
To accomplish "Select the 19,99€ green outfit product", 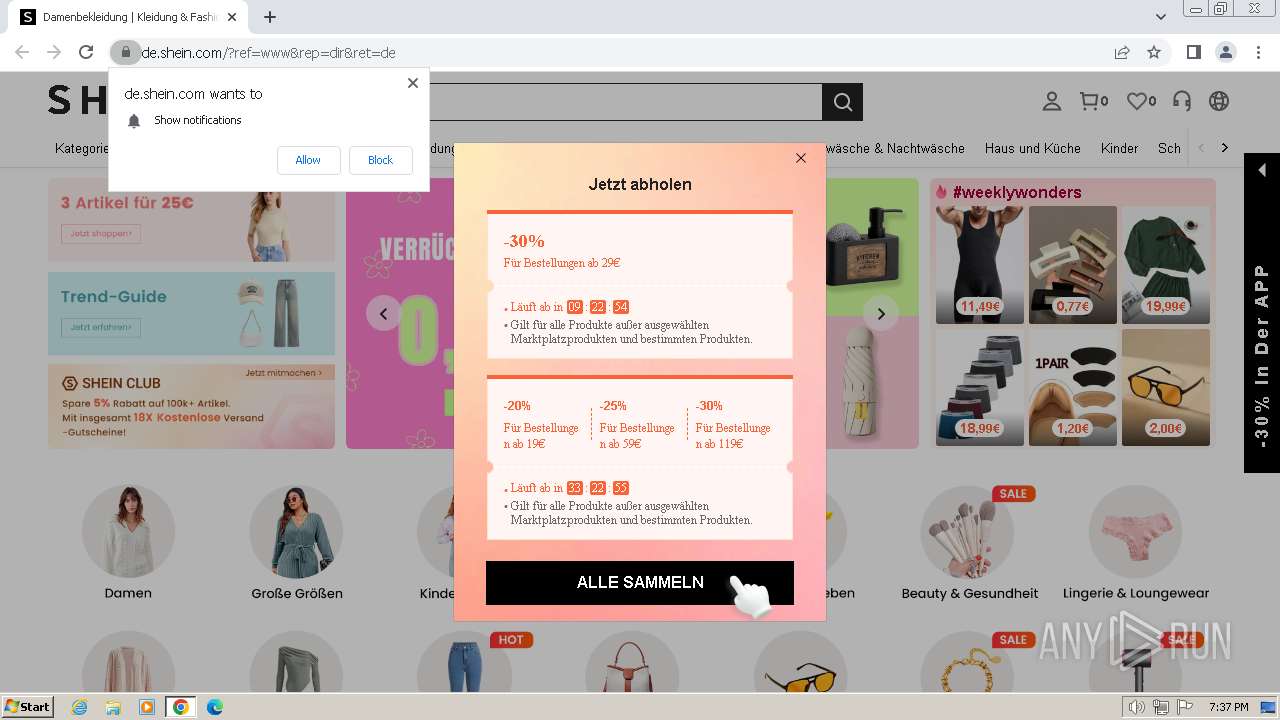I will 1165,265.
